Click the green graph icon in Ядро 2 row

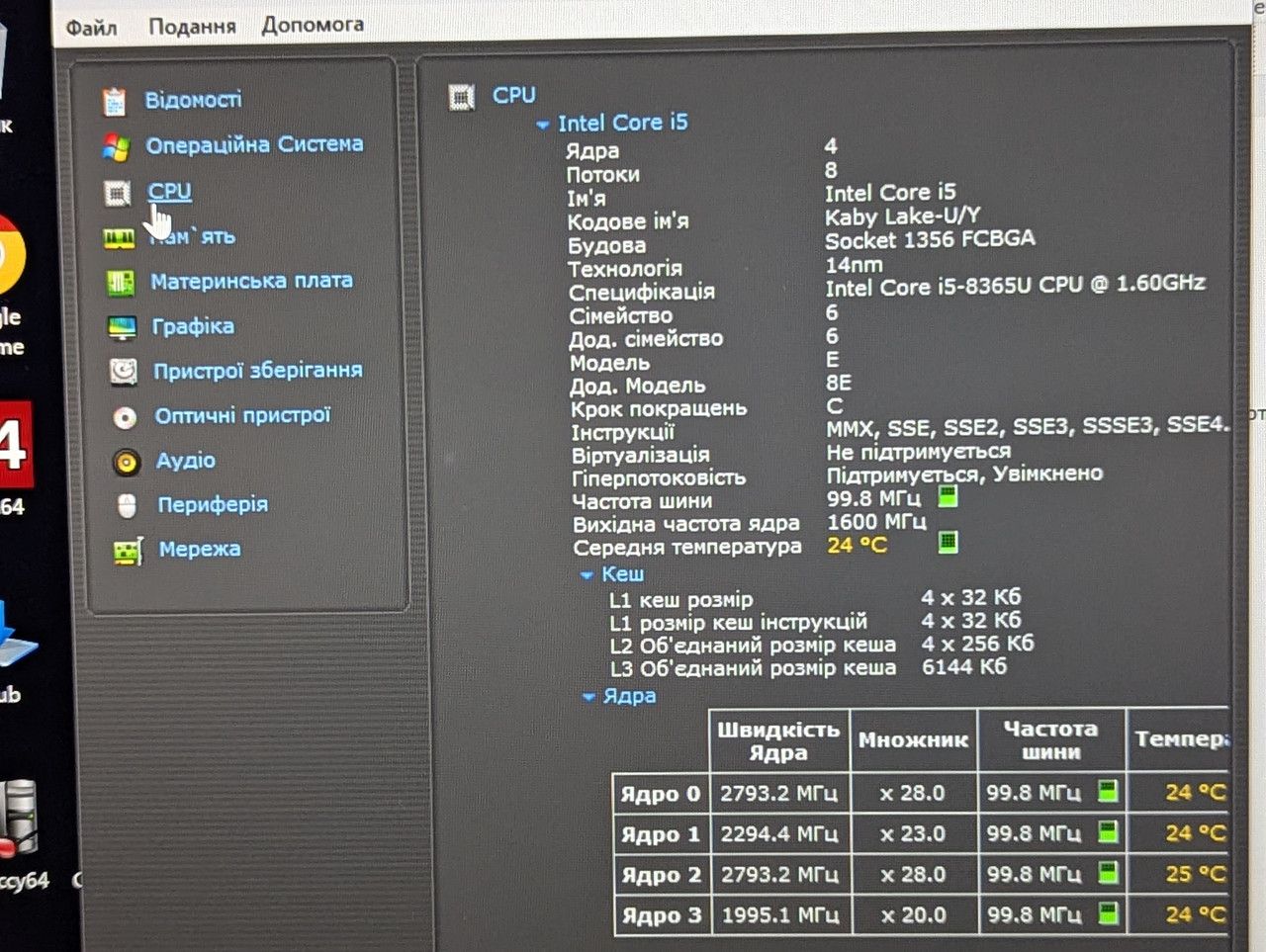click(1109, 873)
